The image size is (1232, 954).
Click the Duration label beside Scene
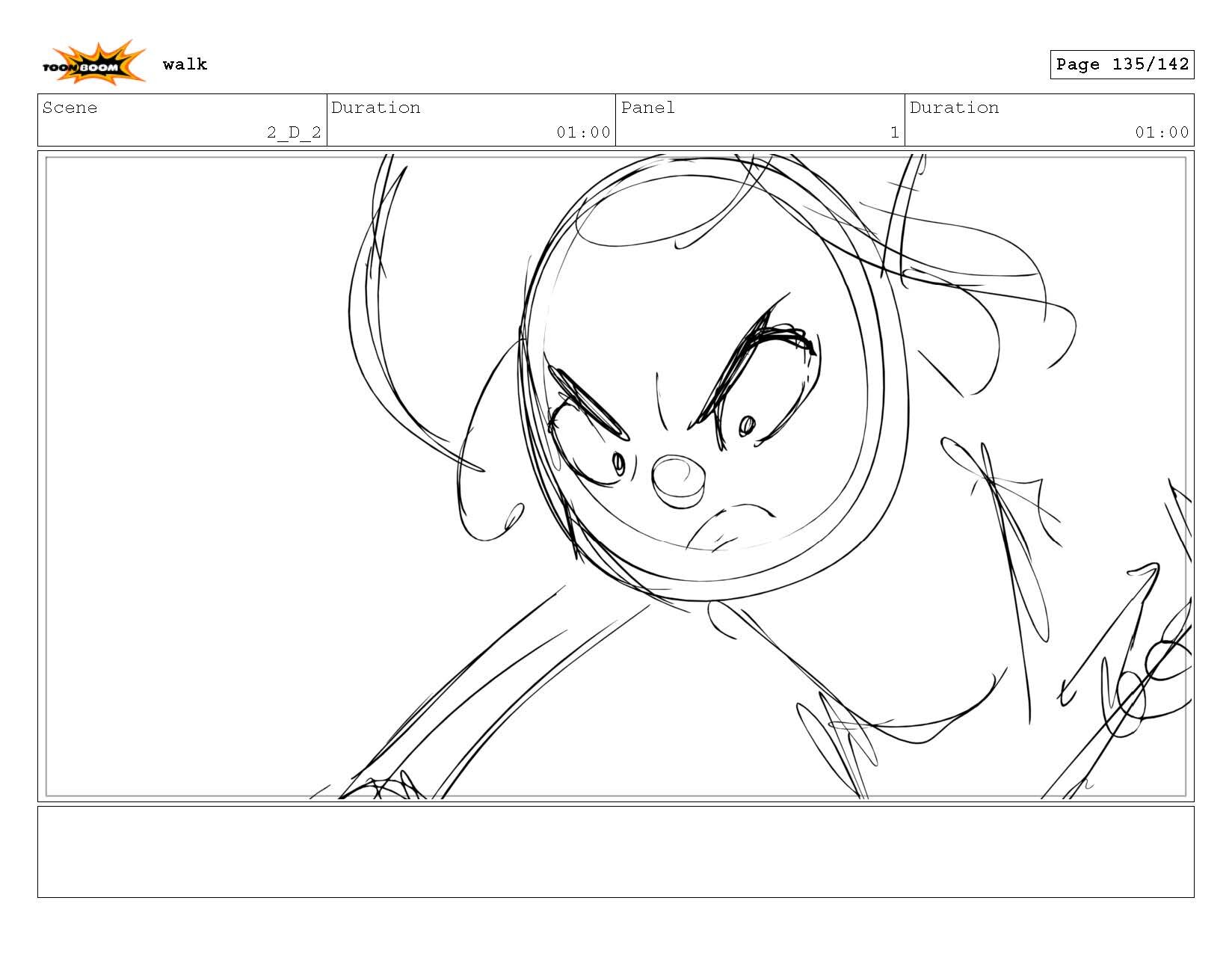[375, 108]
